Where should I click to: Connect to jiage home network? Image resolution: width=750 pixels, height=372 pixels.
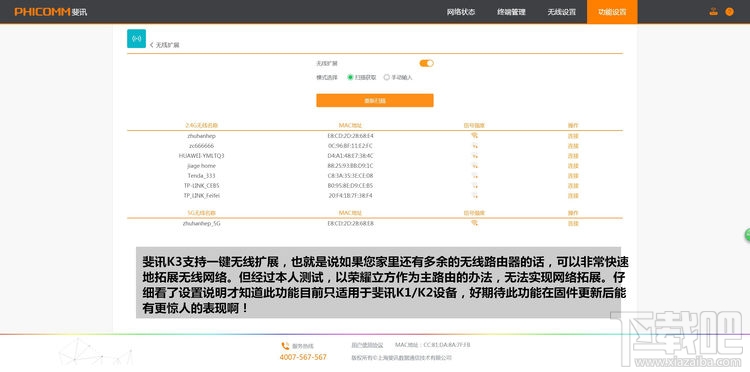573,166
